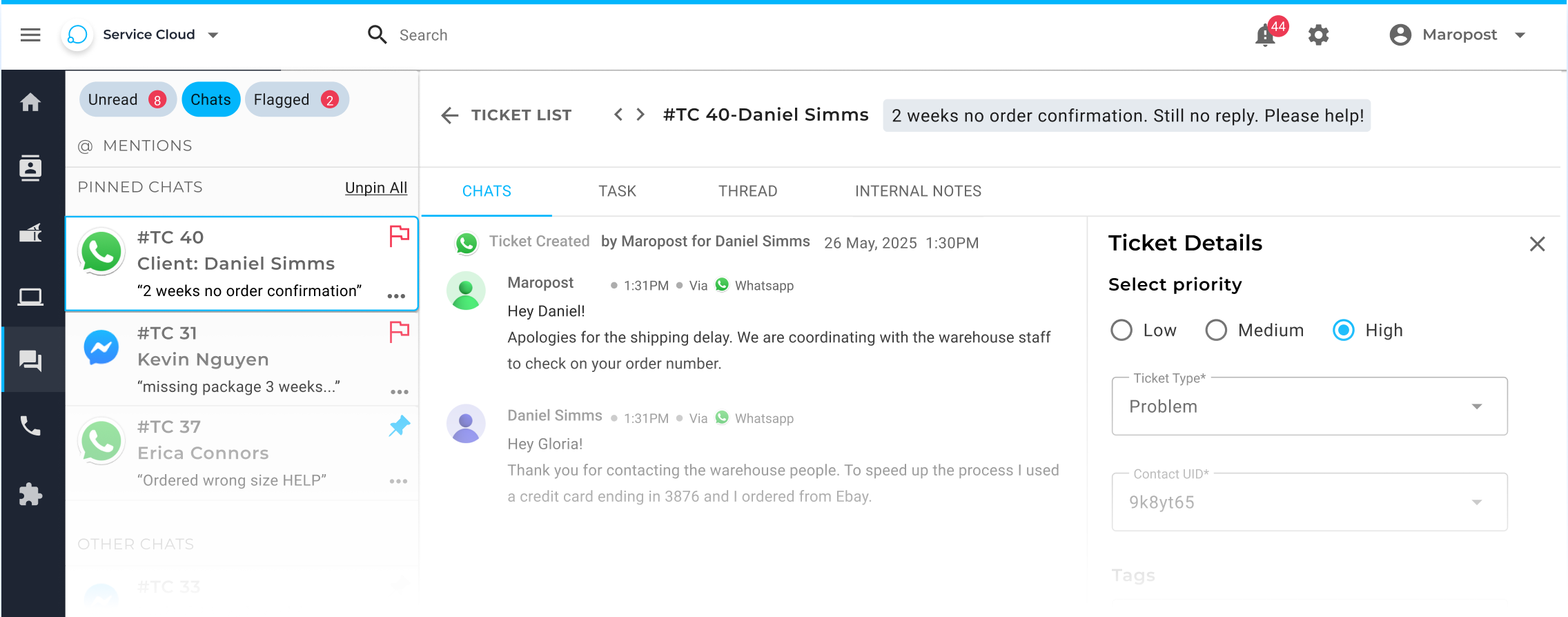Go back to Ticket List
The width and height of the screenshot is (1568, 617).
point(507,115)
